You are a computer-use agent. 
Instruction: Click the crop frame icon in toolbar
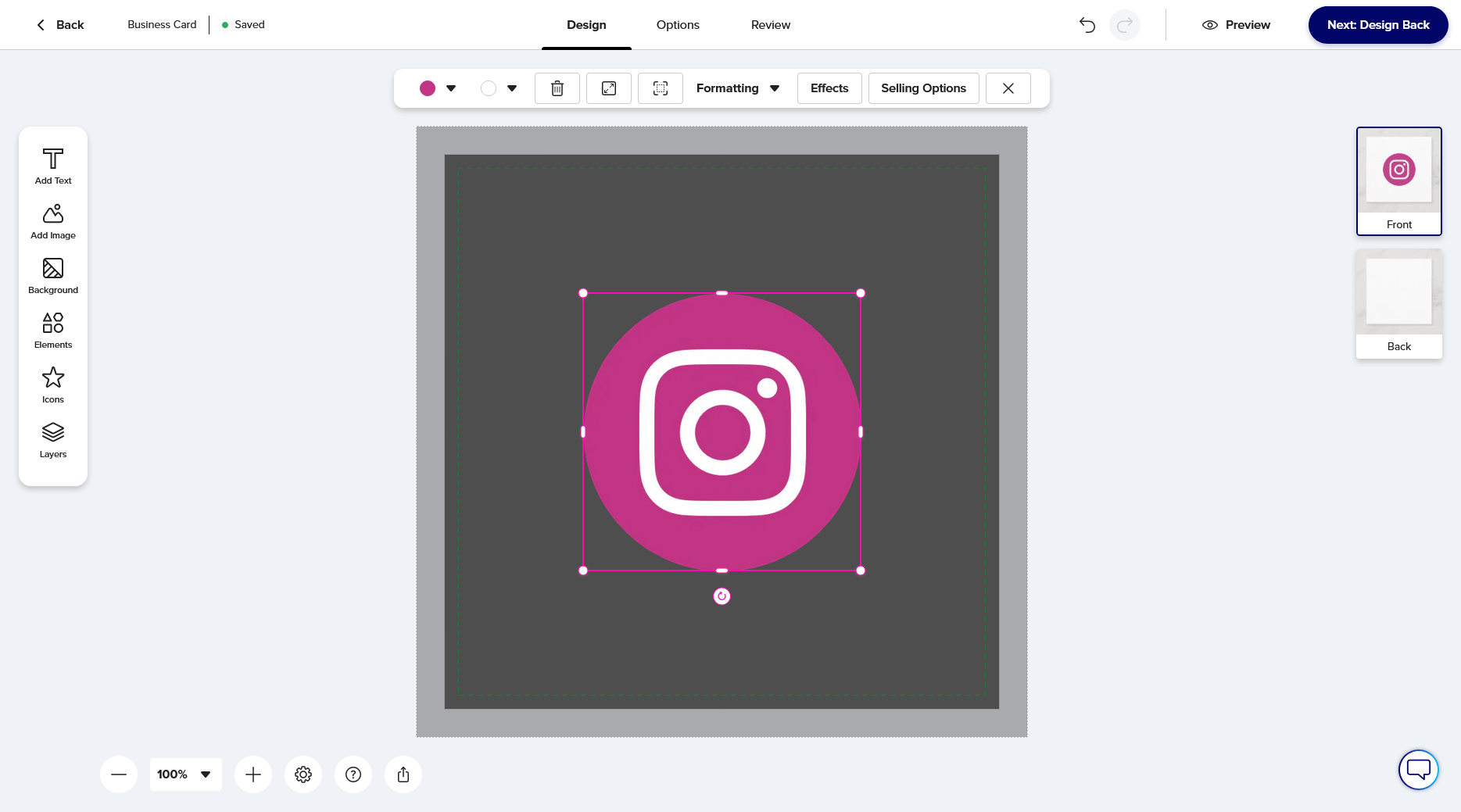coord(661,88)
